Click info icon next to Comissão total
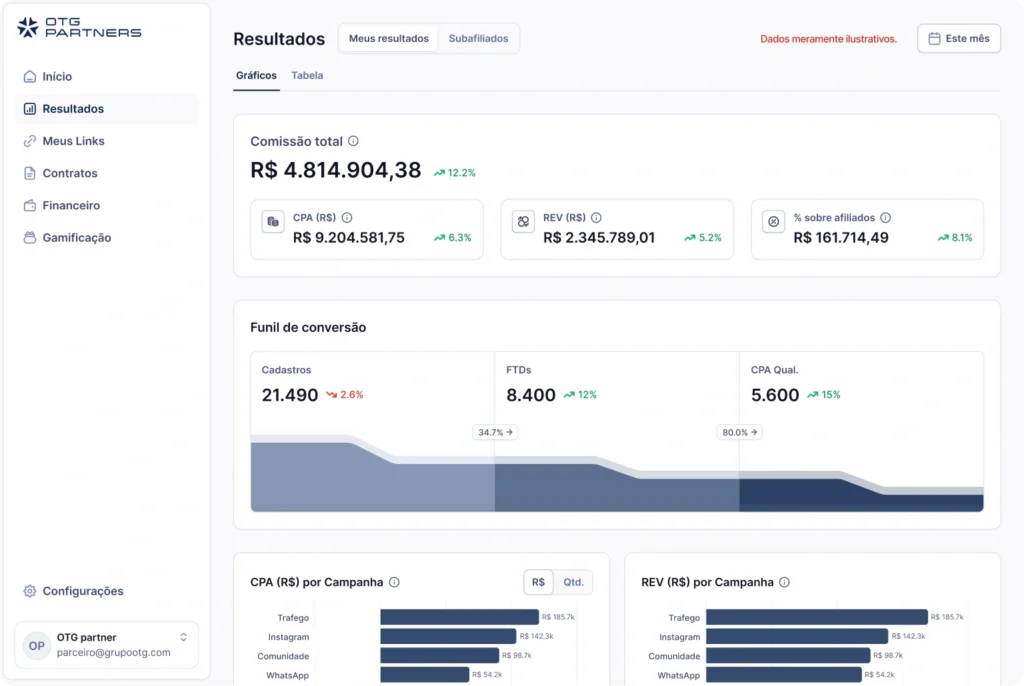 [353, 142]
